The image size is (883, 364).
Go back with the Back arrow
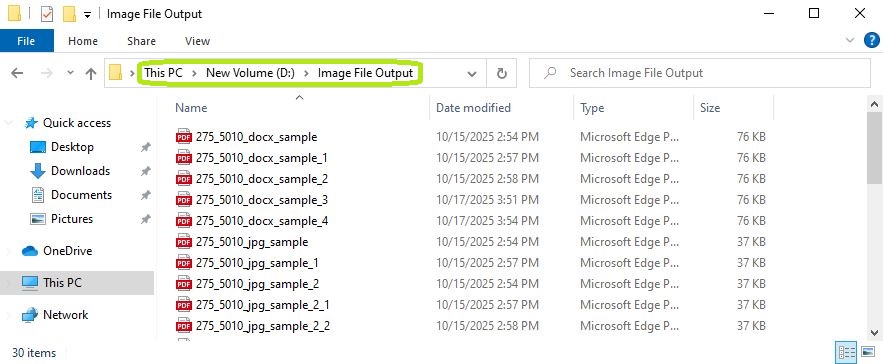point(17,73)
